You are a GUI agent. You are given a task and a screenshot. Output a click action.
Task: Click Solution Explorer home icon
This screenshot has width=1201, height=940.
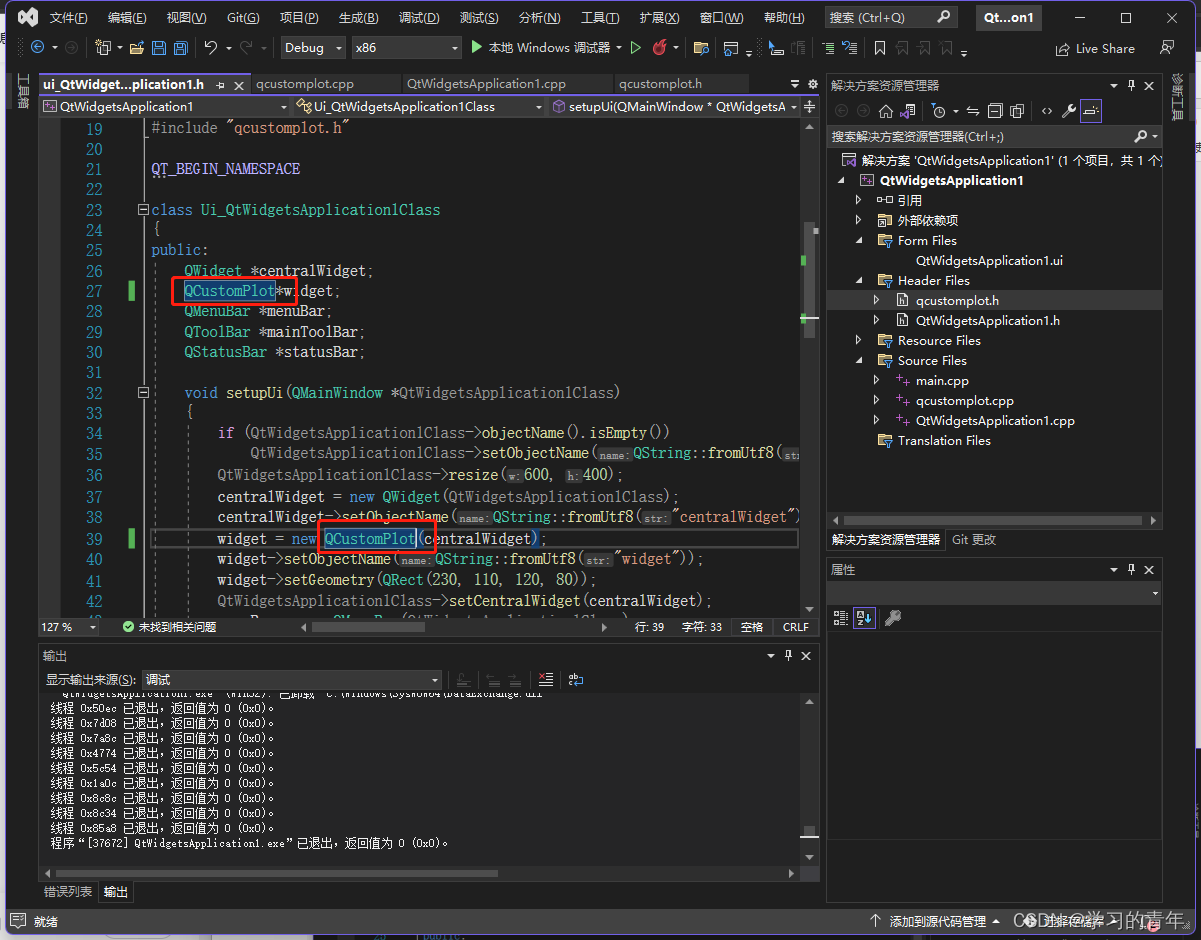(x=886, y=111)
